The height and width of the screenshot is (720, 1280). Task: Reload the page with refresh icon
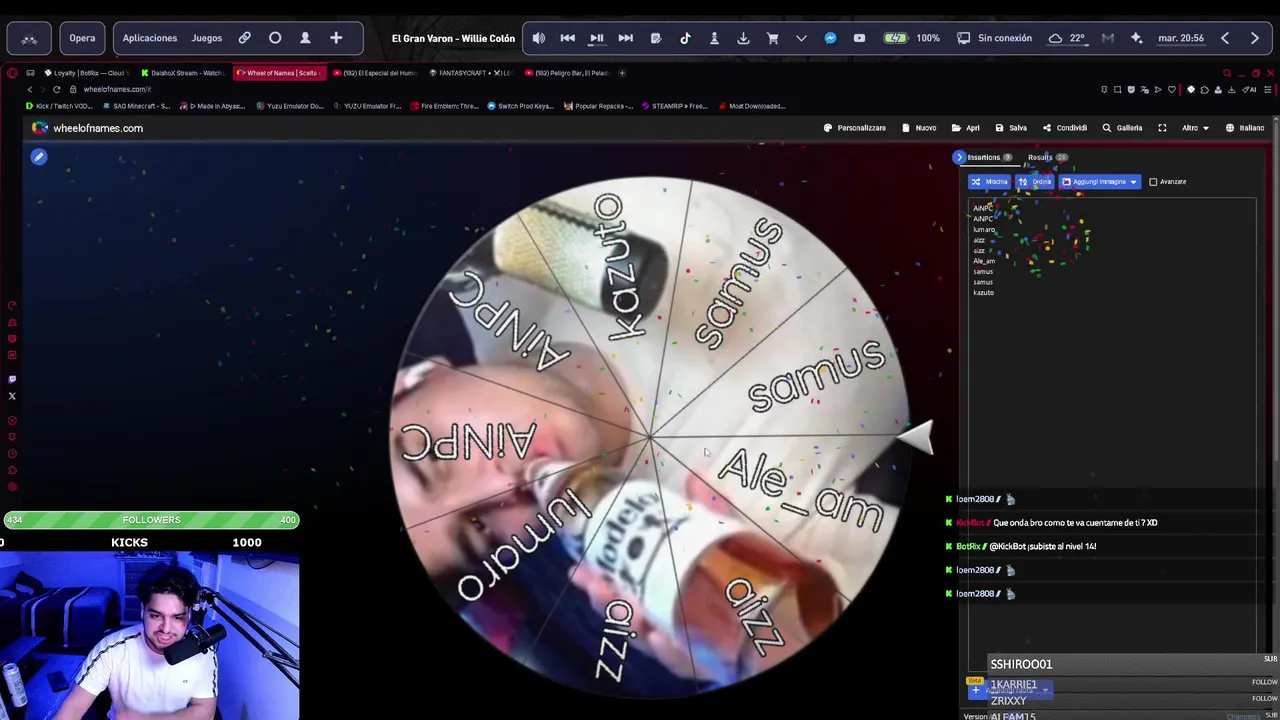tap(56, 89)
